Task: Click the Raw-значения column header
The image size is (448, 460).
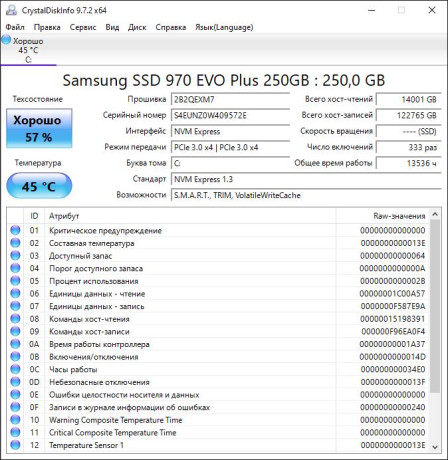Action: pos(383,216)
